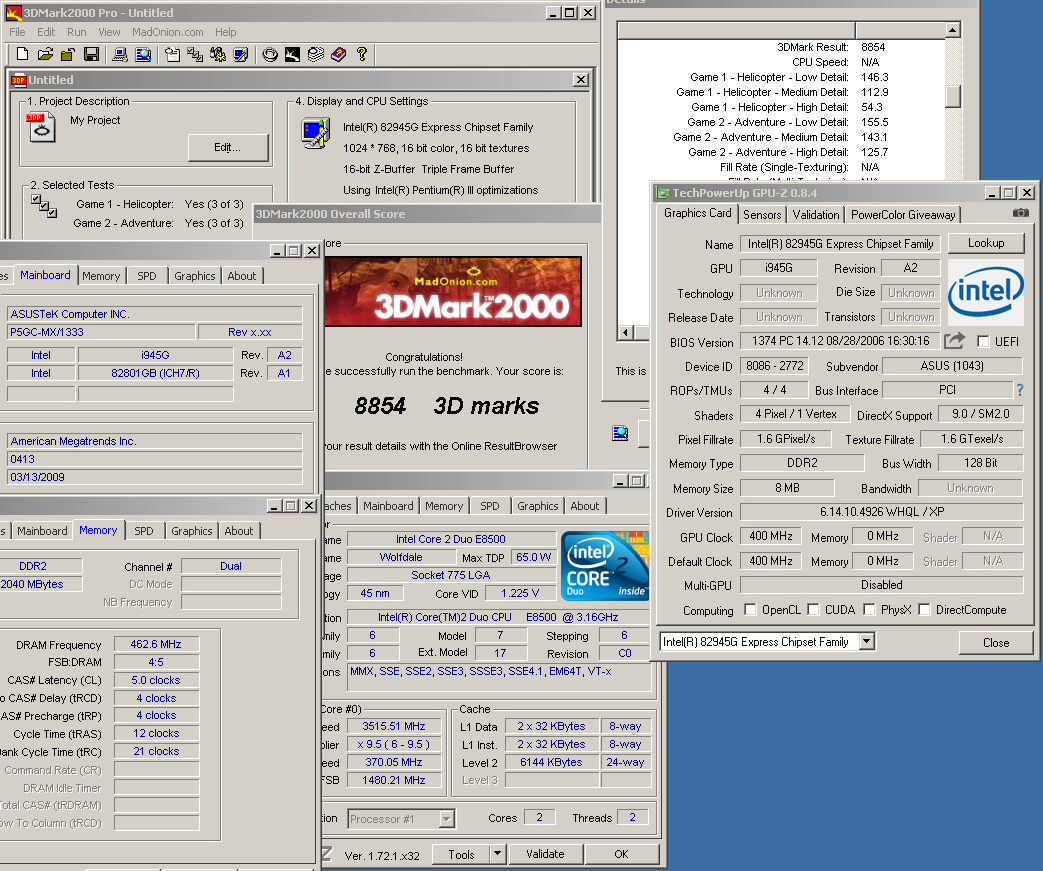
Task: Click the stacked discs toolbar icon
Action: point(316,54)
